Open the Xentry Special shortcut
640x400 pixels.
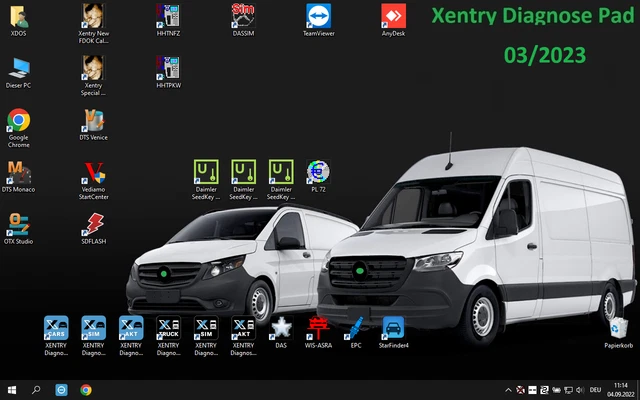pos(93,76)
